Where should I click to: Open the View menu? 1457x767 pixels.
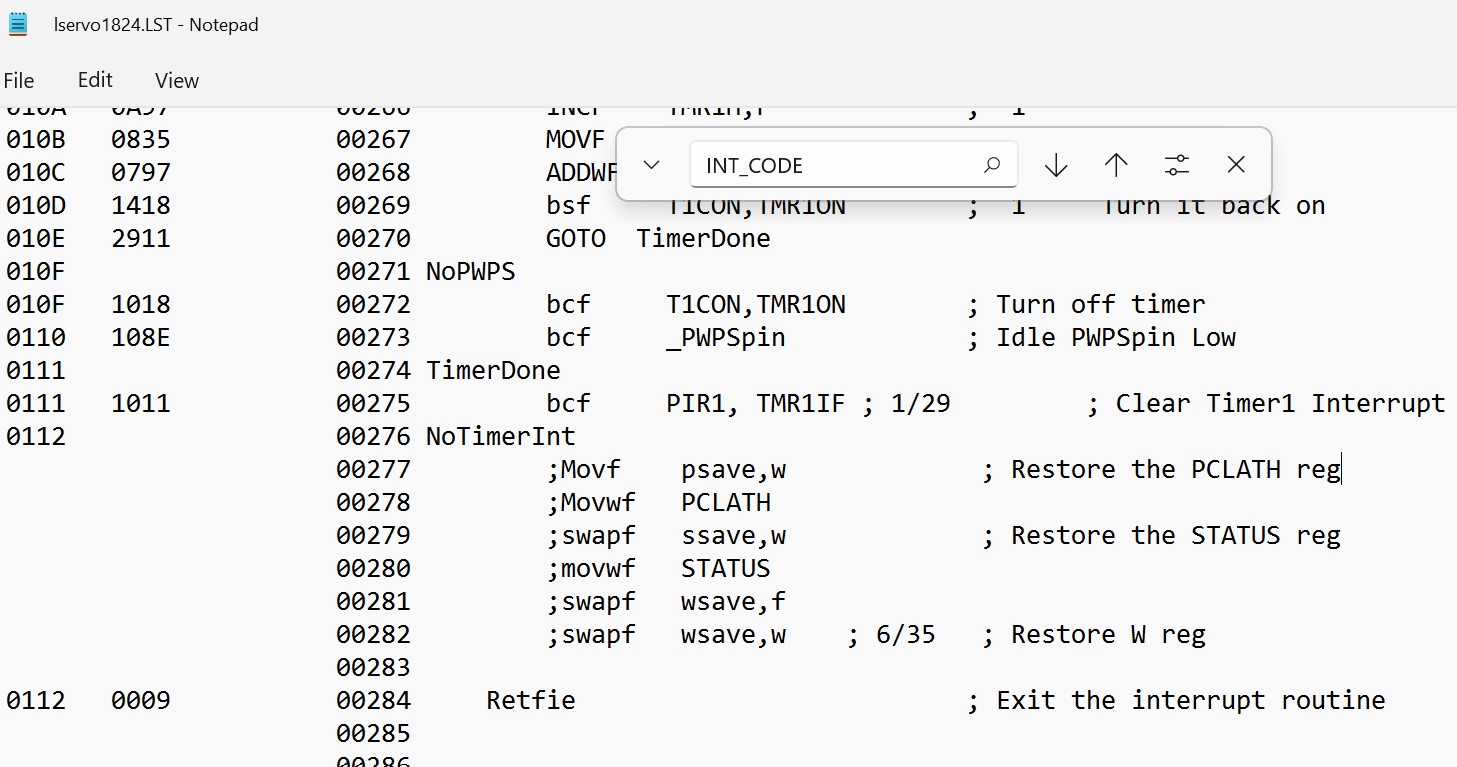pos(177,81)
